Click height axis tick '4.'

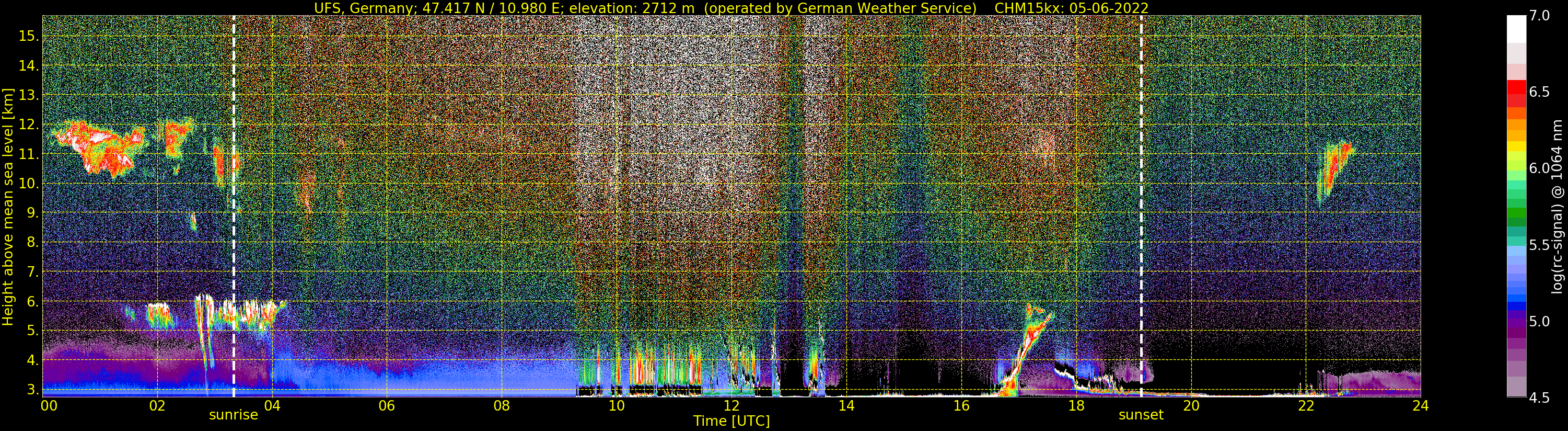tap(32, 360)
